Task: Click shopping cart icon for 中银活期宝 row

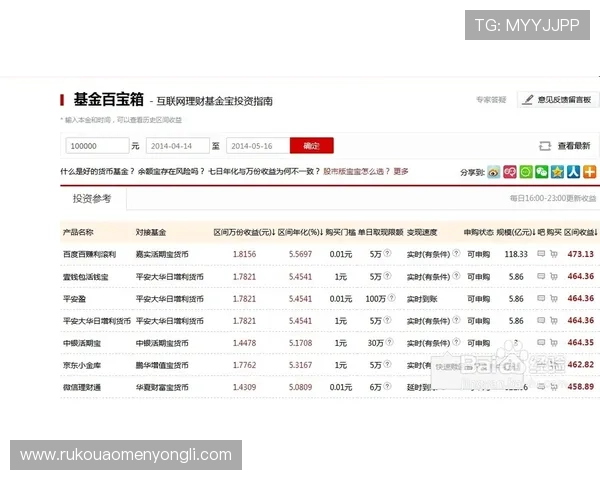Action: pyautogui.click(x=553, y=343)
